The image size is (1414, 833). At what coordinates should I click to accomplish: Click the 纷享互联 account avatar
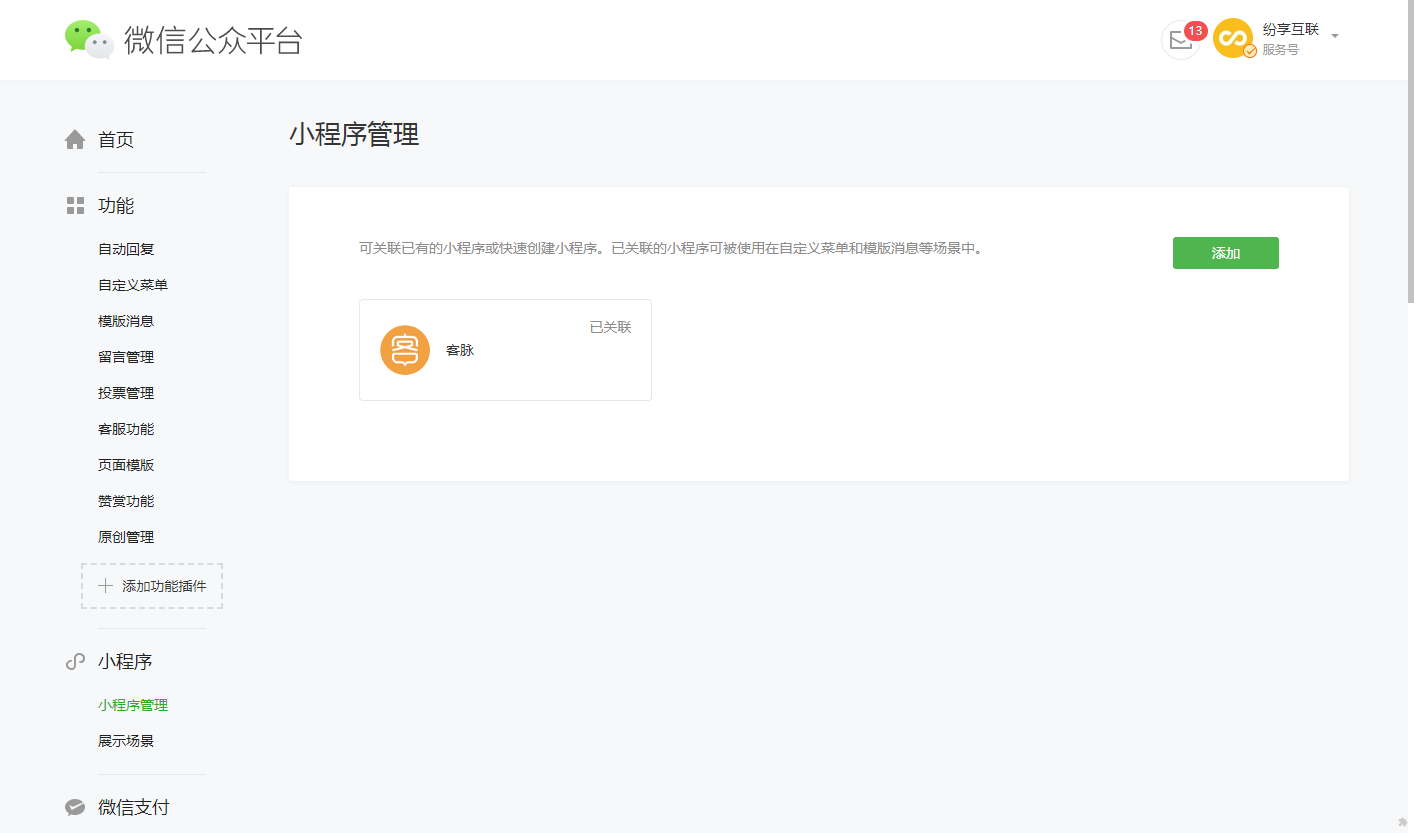coord(1233,39)
